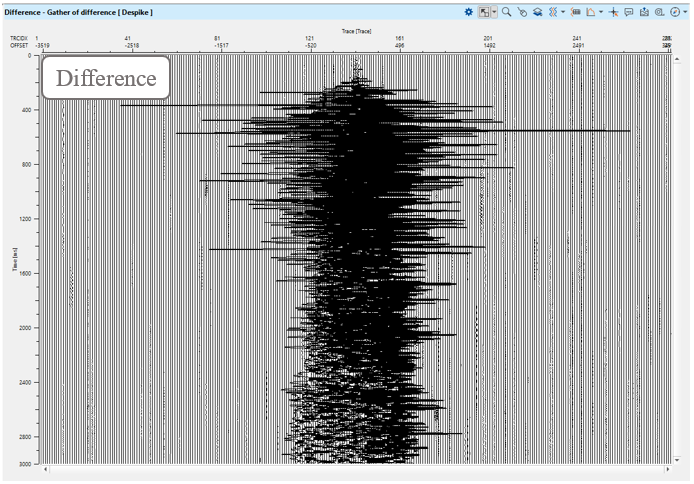694x484 pixels.
Task: Open the comment annotation bubble icon
Action: coord(629,12)
